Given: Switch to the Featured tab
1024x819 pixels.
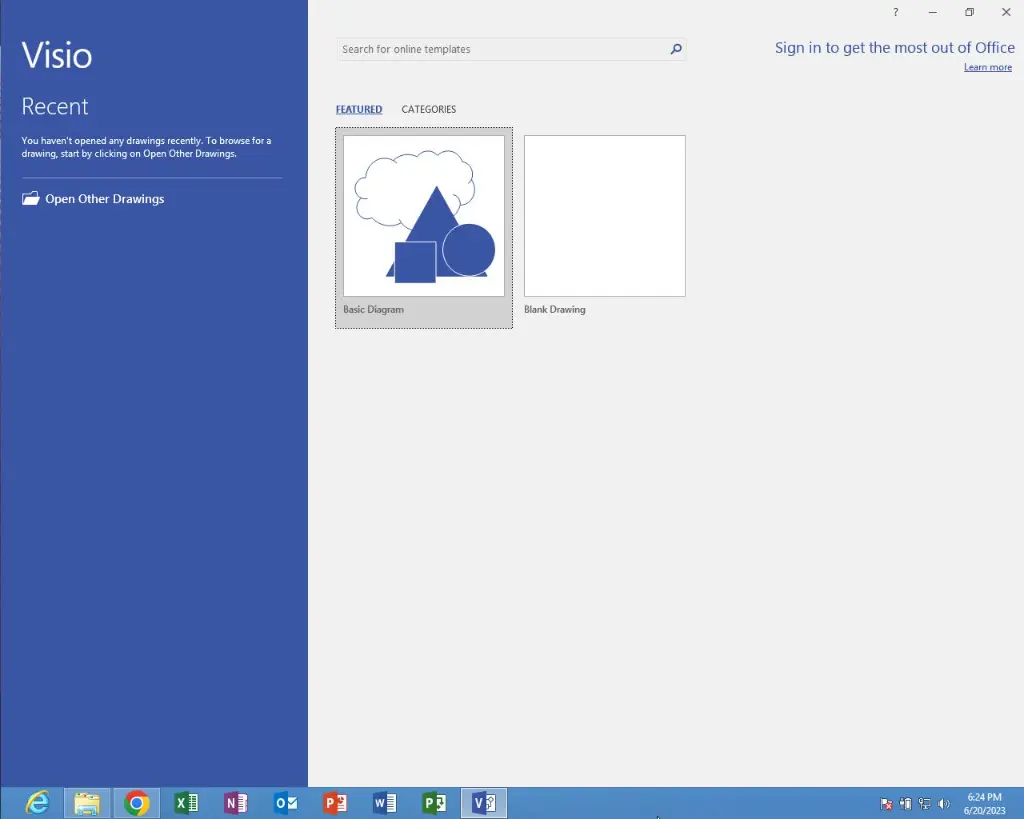Looking at the screenshot, I should tap(359, 109).
